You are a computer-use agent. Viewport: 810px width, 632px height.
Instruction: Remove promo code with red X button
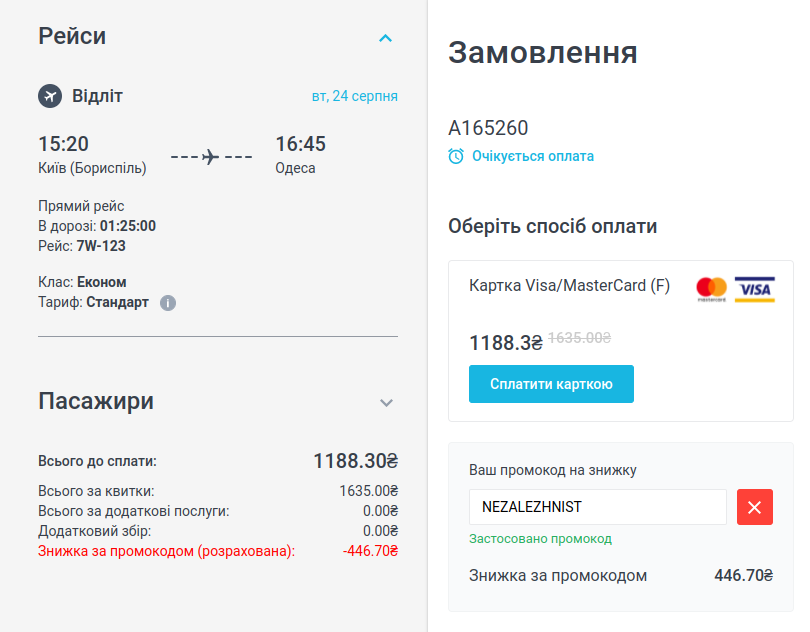755,507
